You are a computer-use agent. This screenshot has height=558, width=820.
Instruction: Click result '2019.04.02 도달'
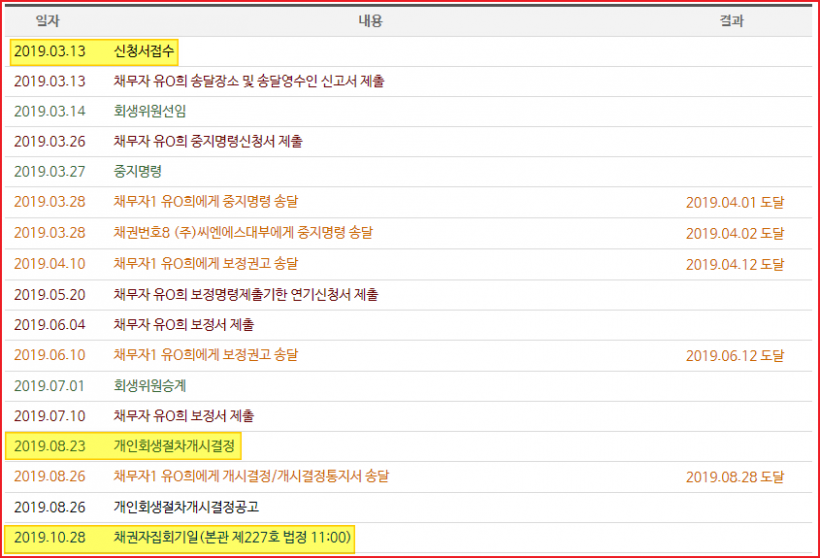[x=735, y=233]
